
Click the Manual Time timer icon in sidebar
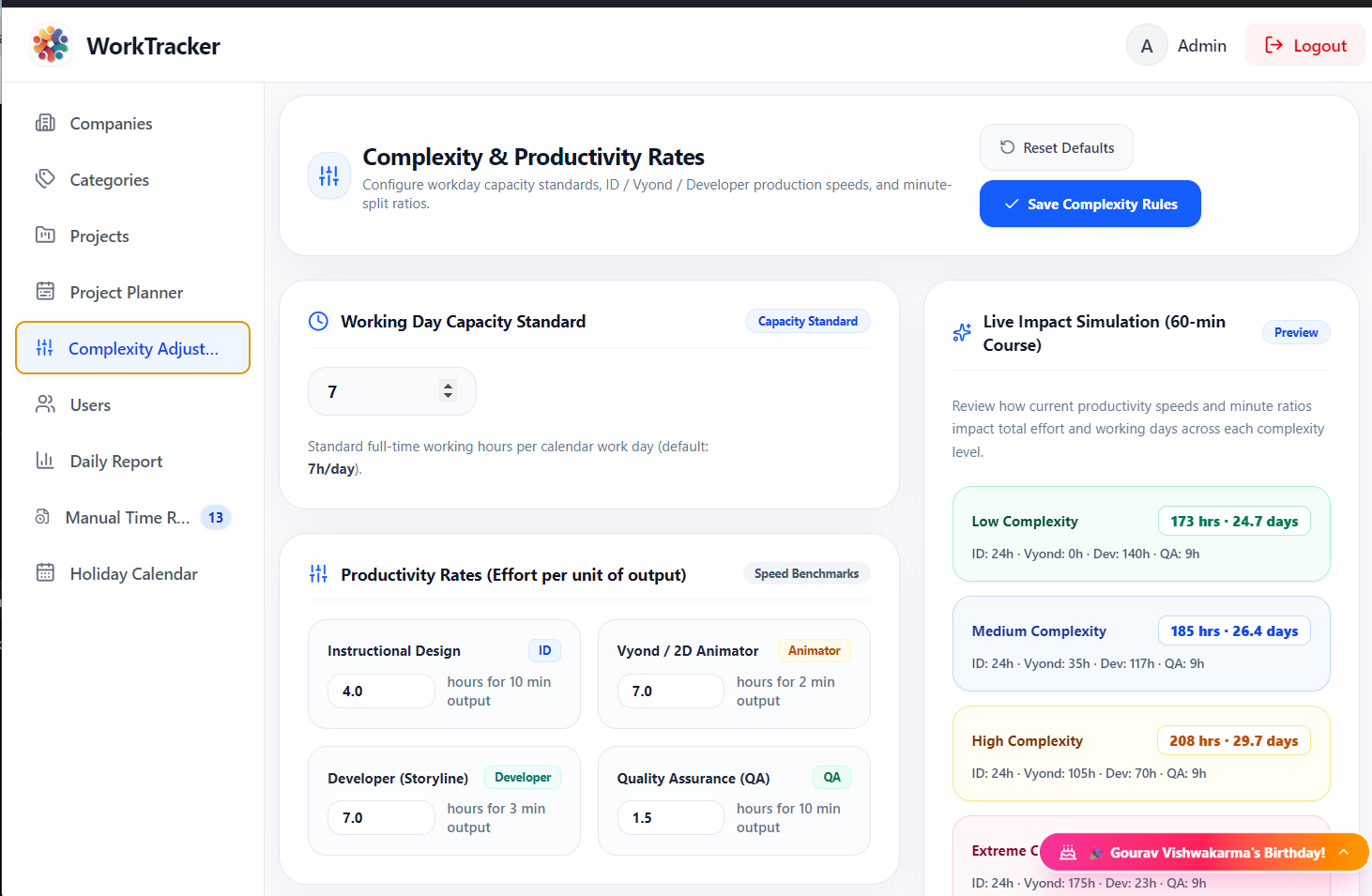42,517
